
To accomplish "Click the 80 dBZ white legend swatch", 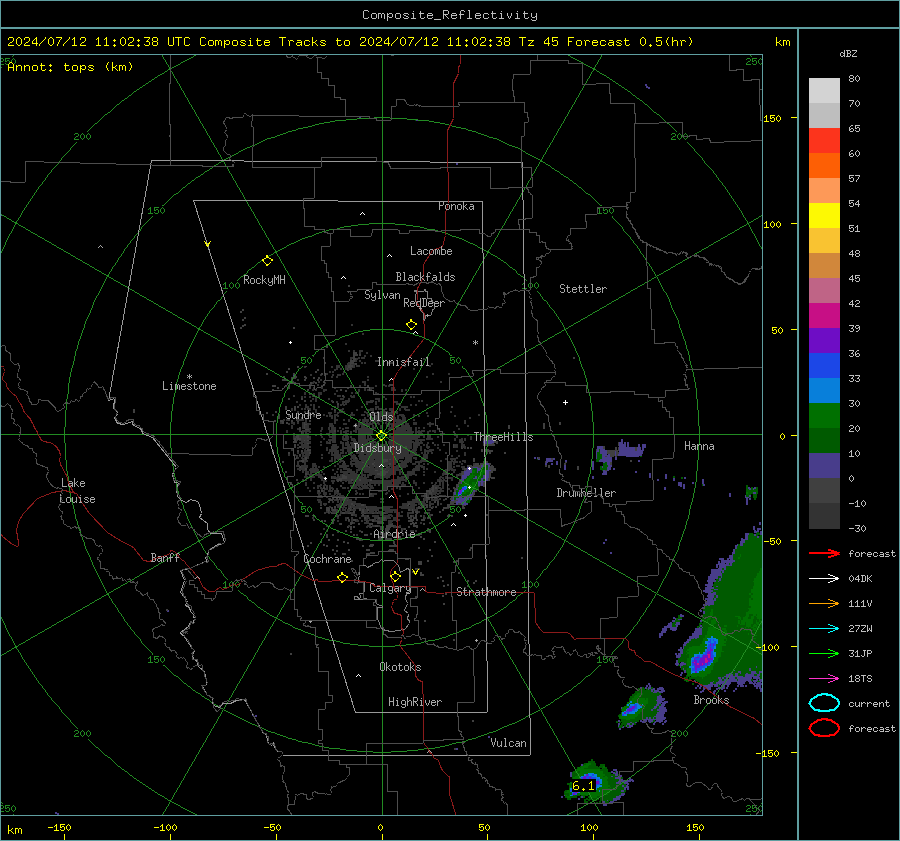I will [824, 90].
